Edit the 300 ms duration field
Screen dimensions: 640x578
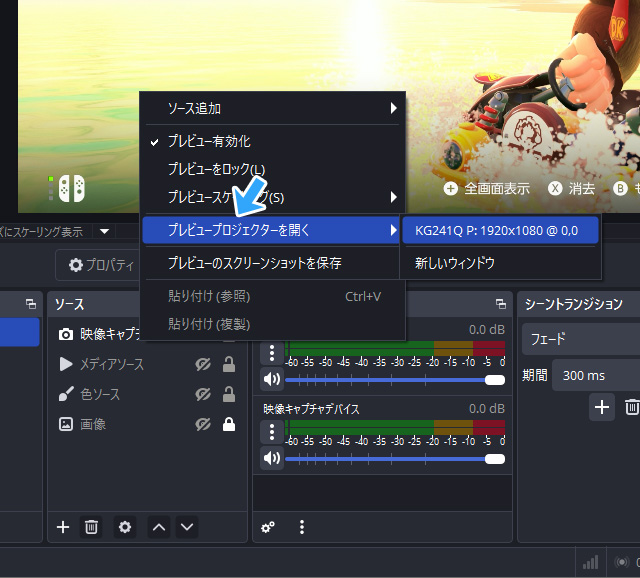pyautogui.click(x=596, y=375)
